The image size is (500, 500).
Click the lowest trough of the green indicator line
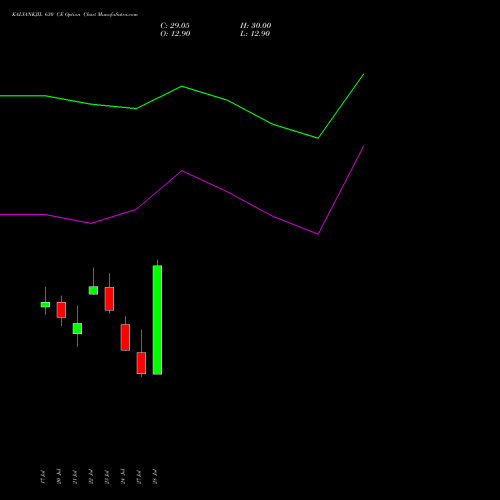tap(318, 138)
